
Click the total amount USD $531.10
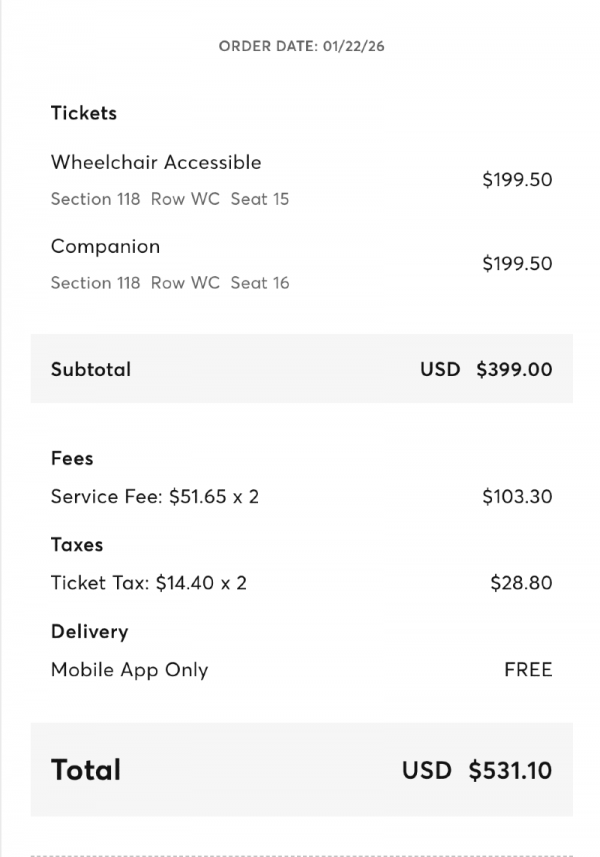point(477,770)
